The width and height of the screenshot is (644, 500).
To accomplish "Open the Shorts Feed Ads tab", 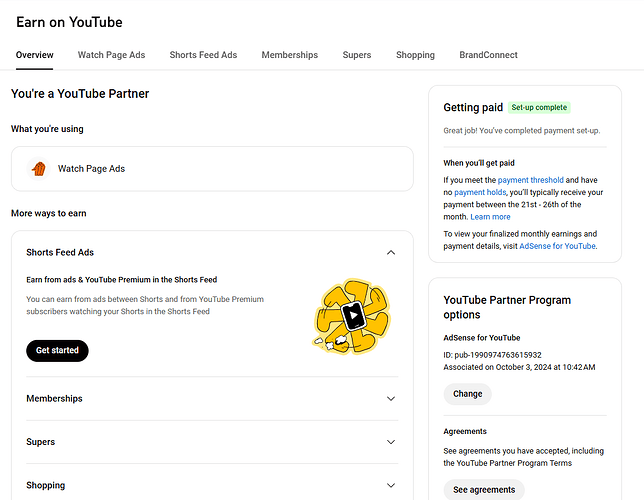I will (x=203, y=55).
